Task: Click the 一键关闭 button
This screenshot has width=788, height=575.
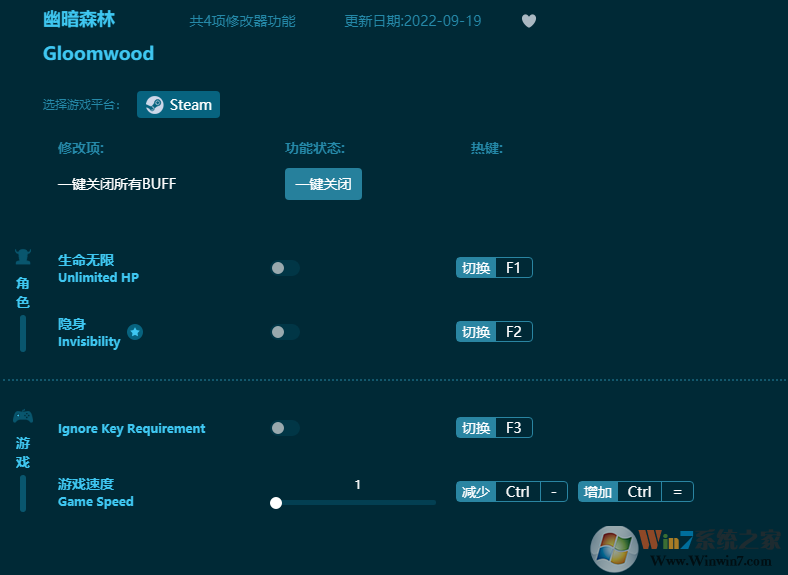Action: [x=323, y=184]
